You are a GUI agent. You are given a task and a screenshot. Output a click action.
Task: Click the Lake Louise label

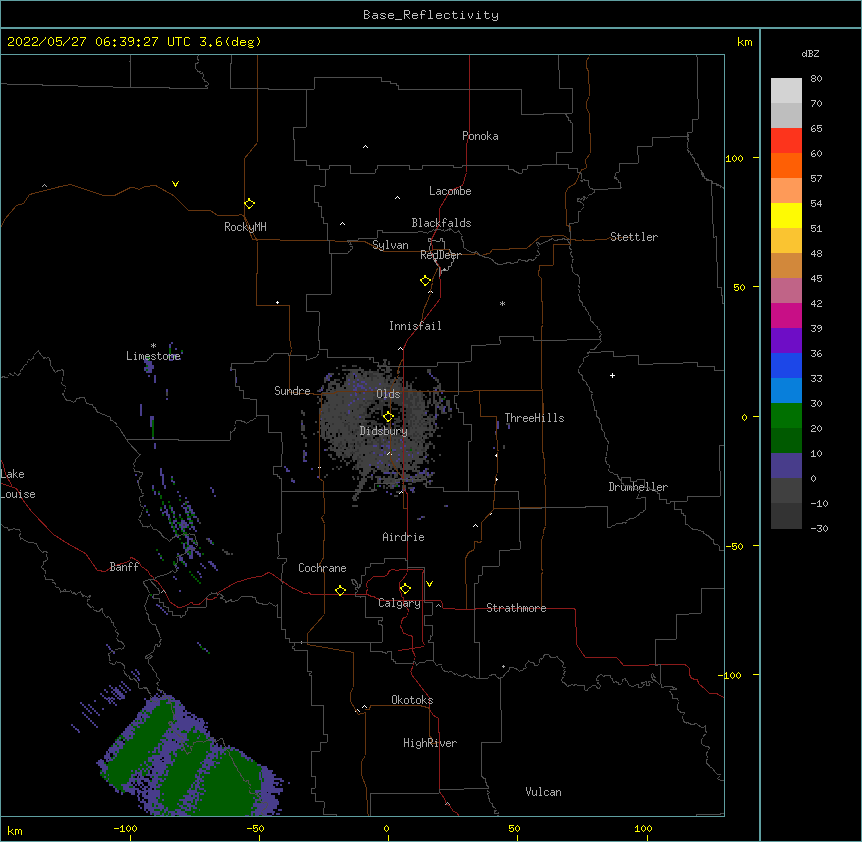[x=18, y=484]
